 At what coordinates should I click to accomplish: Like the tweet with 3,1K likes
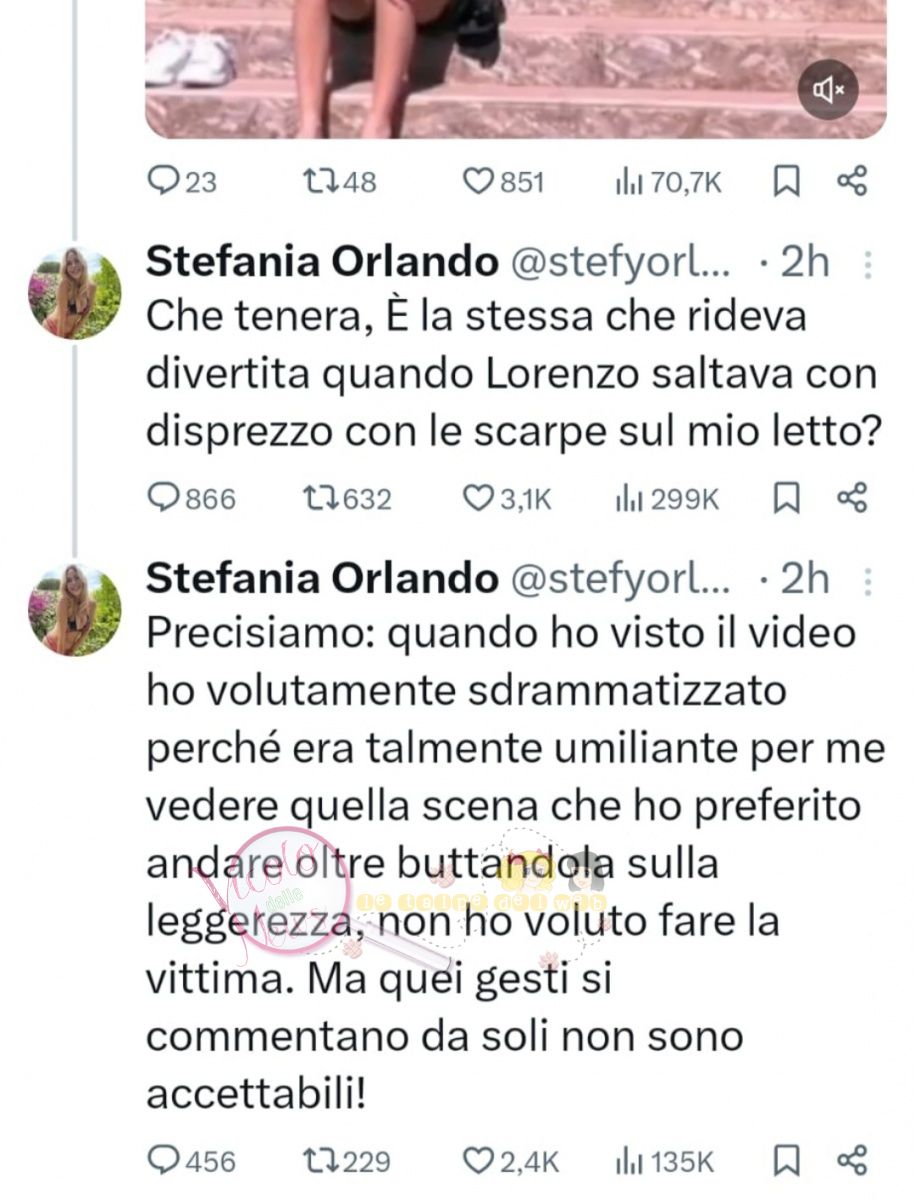[x=509, y=498]
